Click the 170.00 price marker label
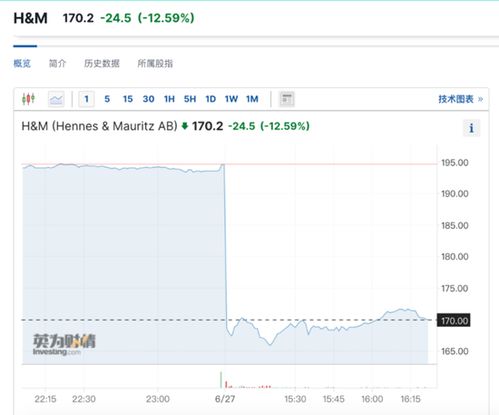499x415 pixels. [454, 320]
